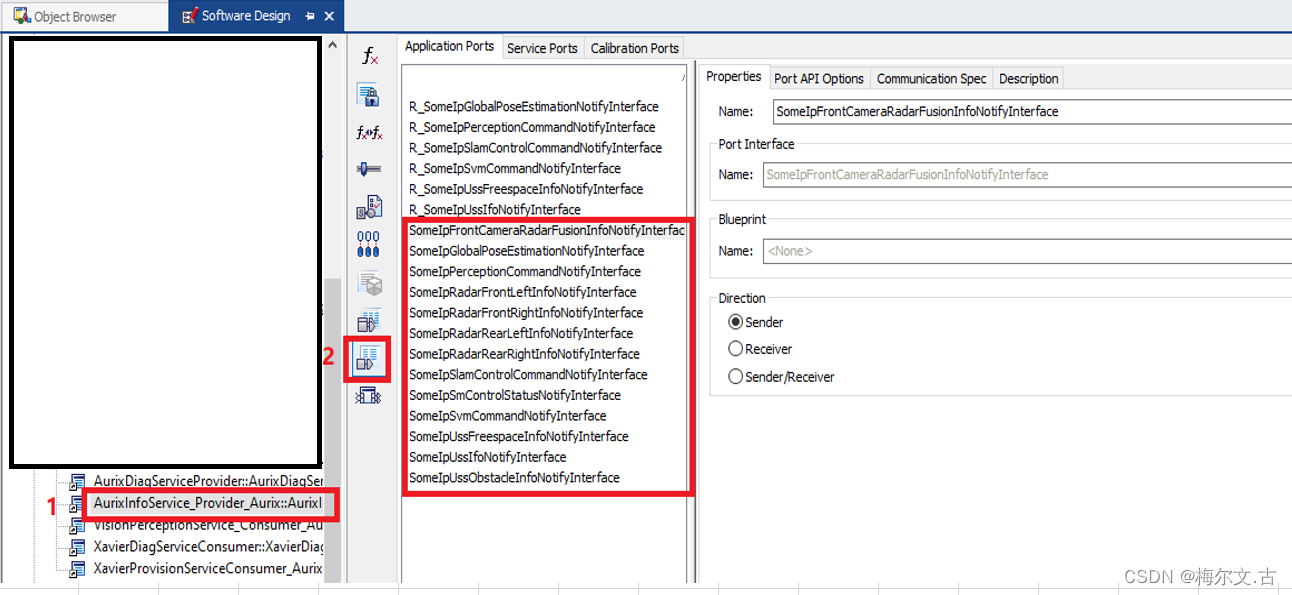Screen dimensions: 1292x595
Task: Click the Name input field under Properties
Action: pos(1000,111)
